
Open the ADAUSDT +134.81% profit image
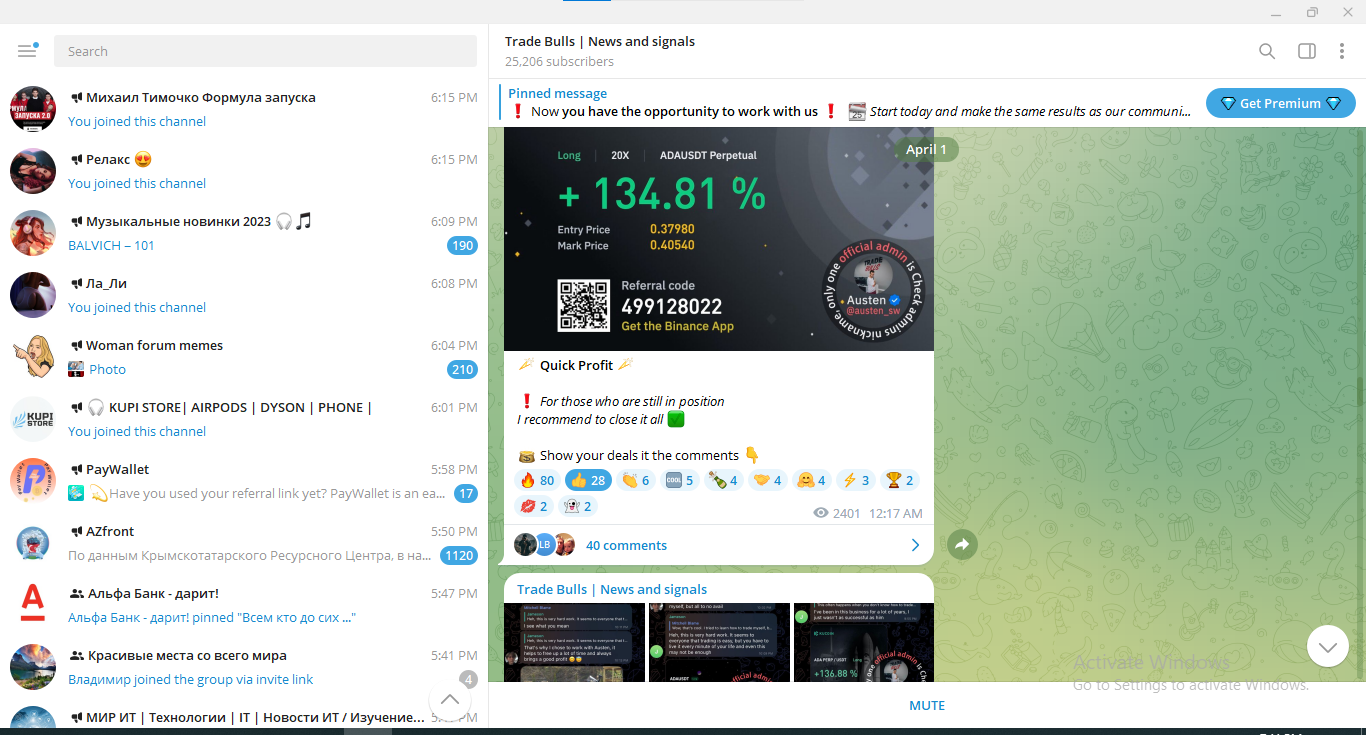[x=718, y=239]
